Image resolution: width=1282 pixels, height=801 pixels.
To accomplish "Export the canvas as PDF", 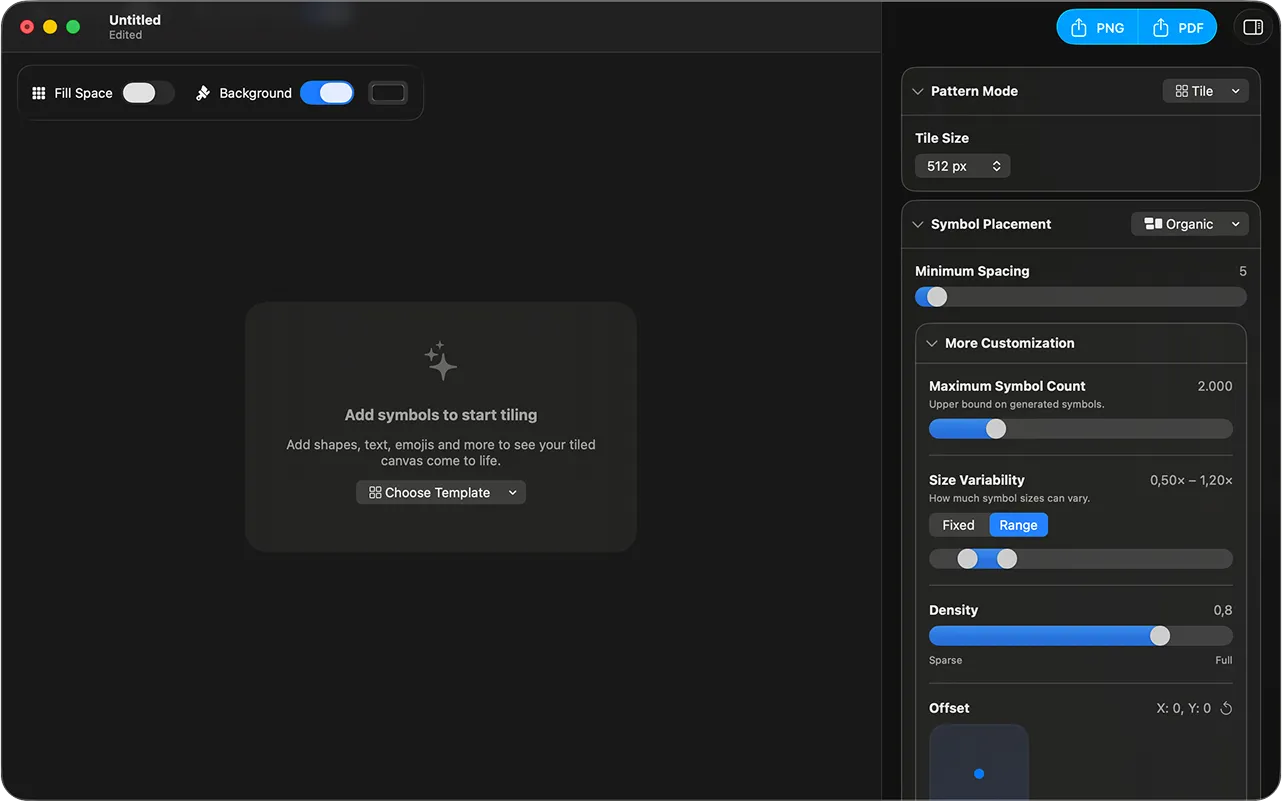I will (x=1177, y=27).
